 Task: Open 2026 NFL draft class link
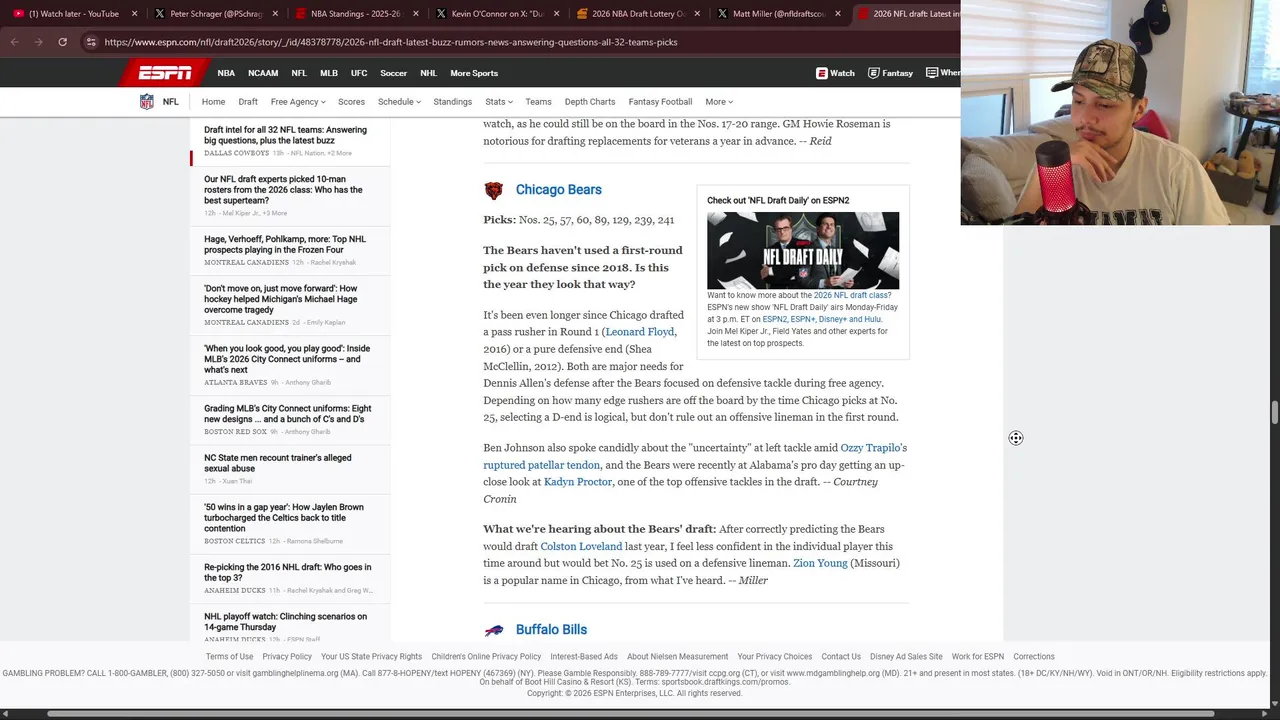(852, 295)
